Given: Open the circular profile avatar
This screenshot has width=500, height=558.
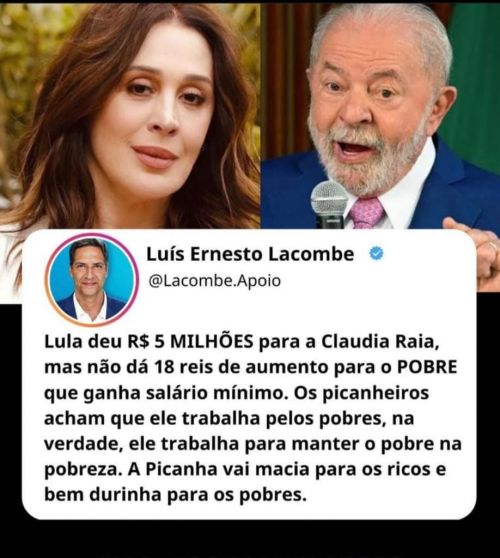Looking at the screenshot, I should tap(93, 280).
